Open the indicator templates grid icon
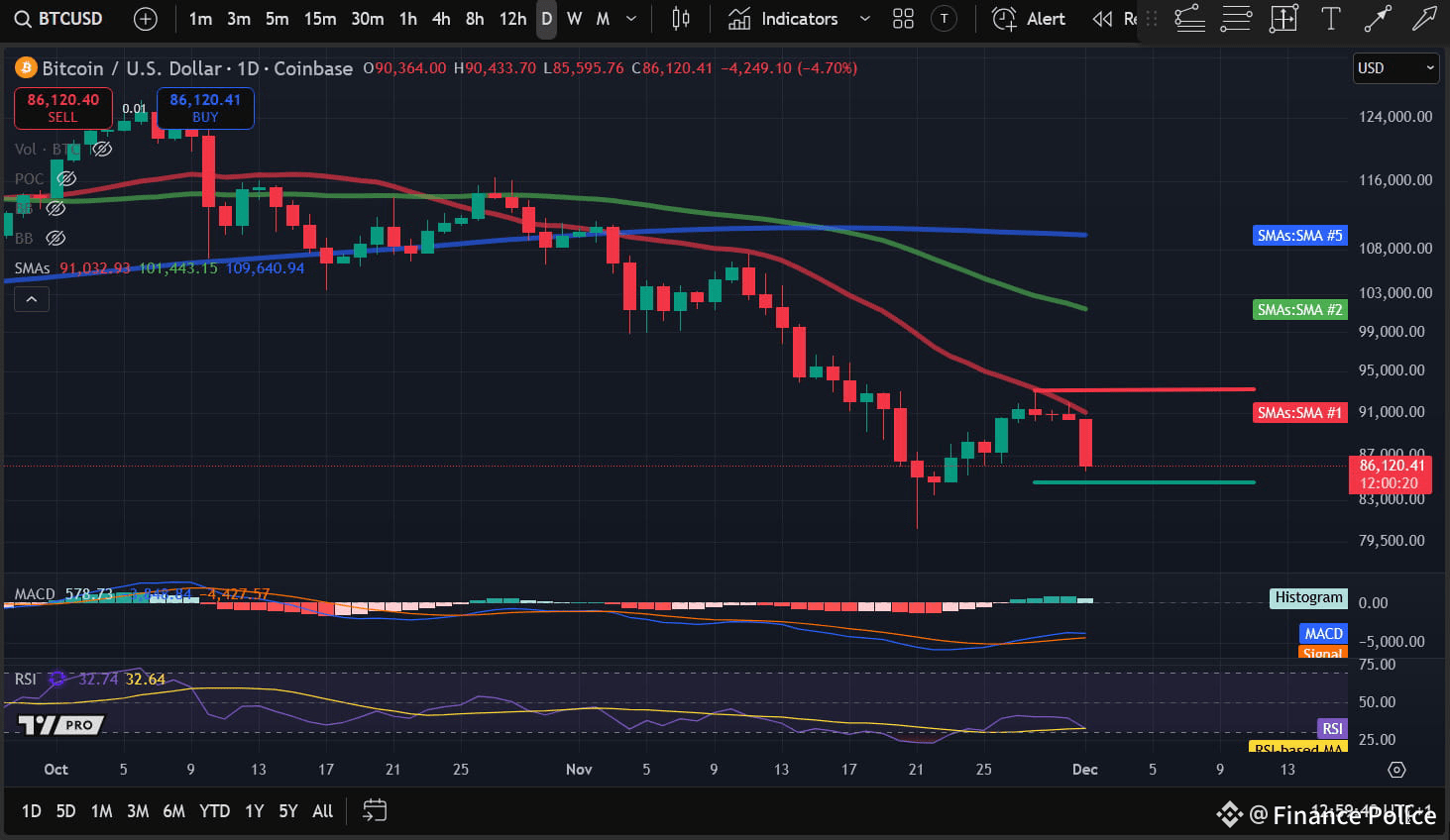Image resolution: width=1450 pixels, height=840 pixels. coord(903,19)
